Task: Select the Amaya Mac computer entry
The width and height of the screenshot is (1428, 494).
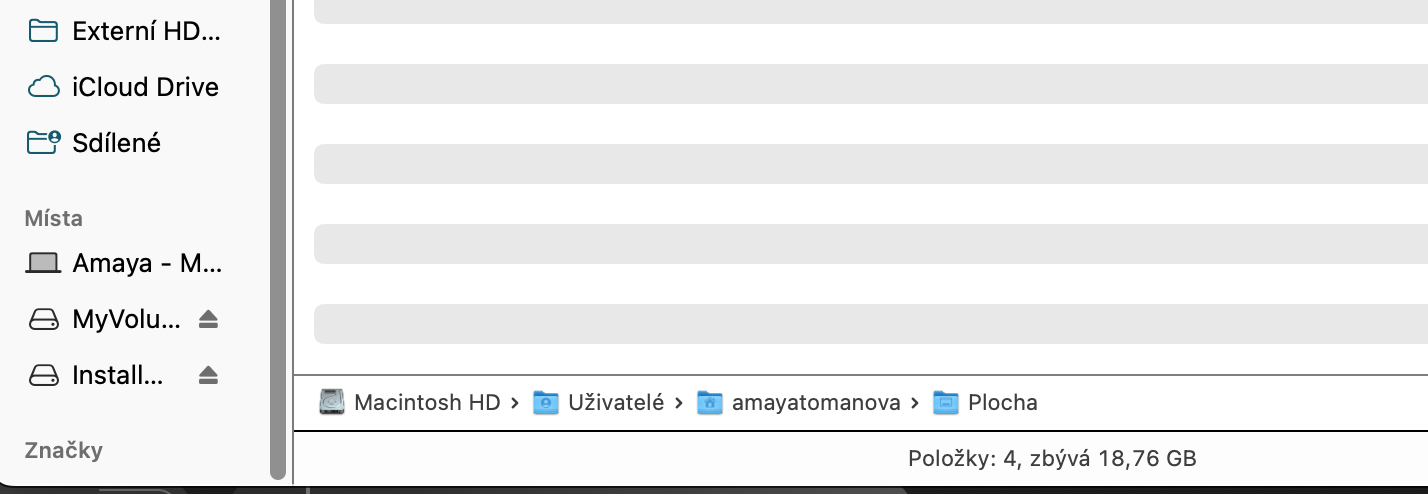Action: click(146, 264)
